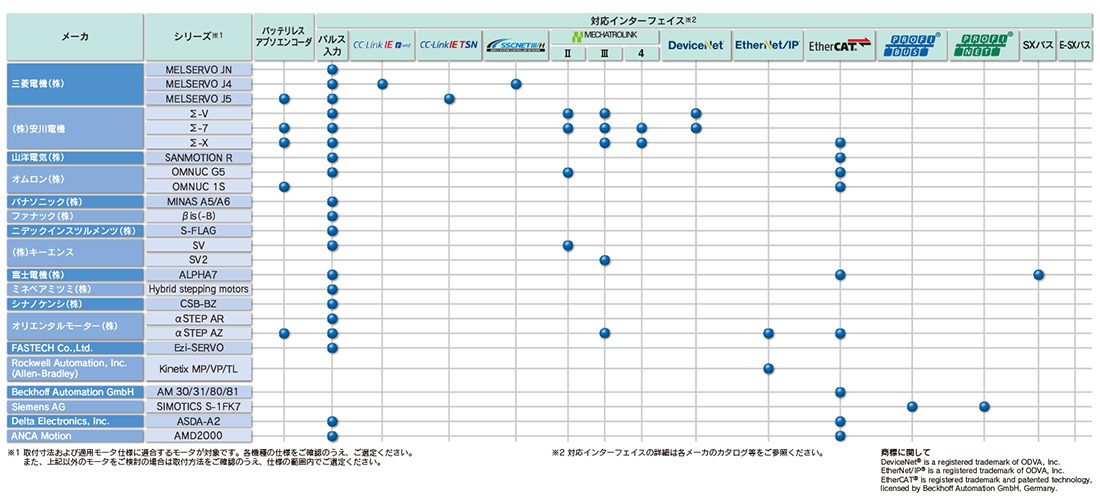This screenshot has width=1100, height=504.
Task: Click the オリエンタルモーター(株) maker cell
Action: (x=75, y=326)
